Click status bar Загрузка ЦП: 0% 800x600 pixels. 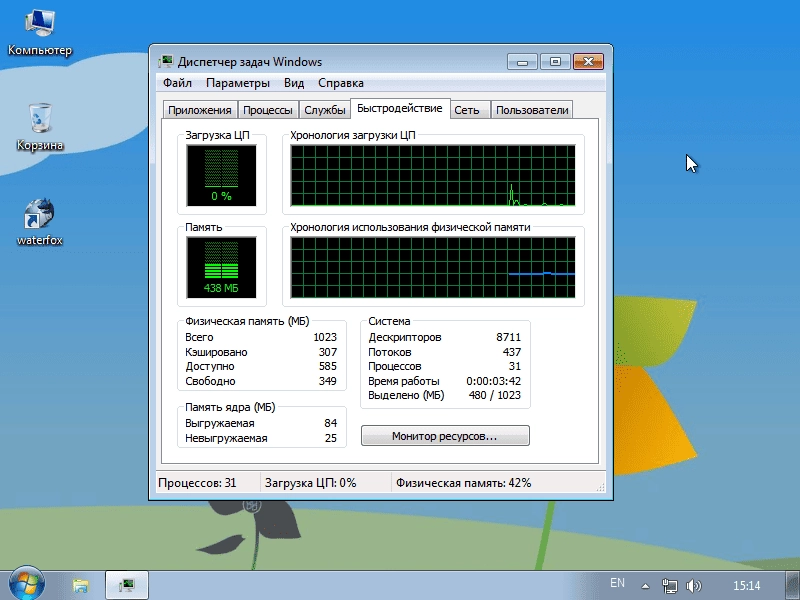coord(310,483)
